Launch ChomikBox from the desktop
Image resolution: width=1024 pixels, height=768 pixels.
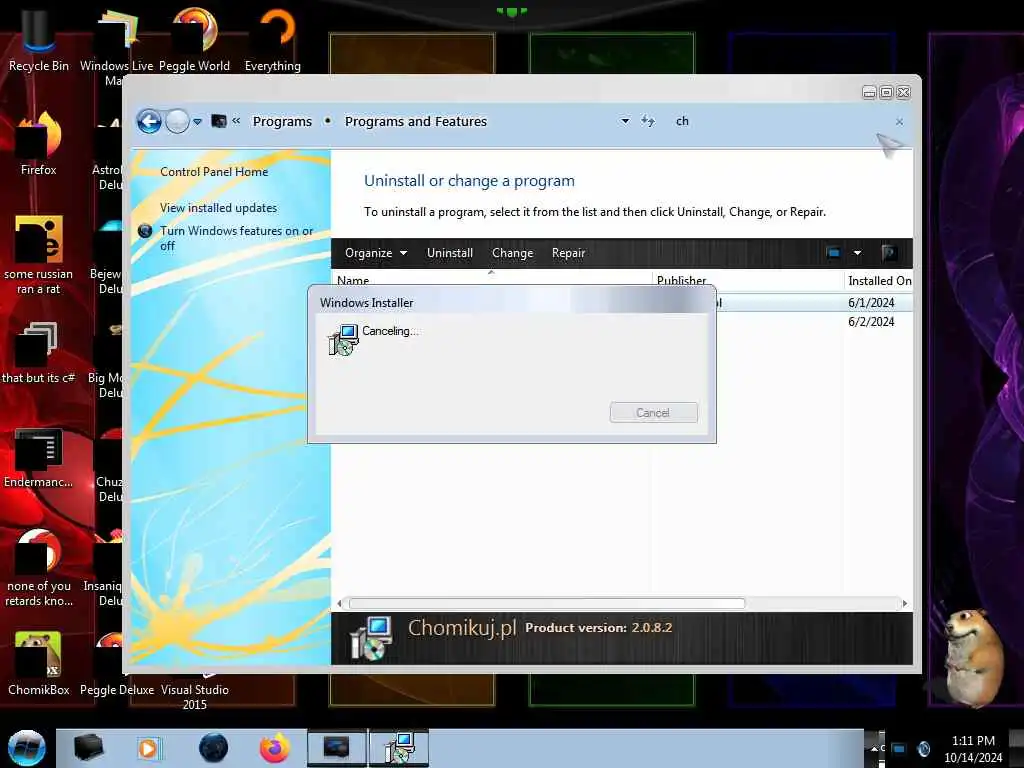pos(39,663)
